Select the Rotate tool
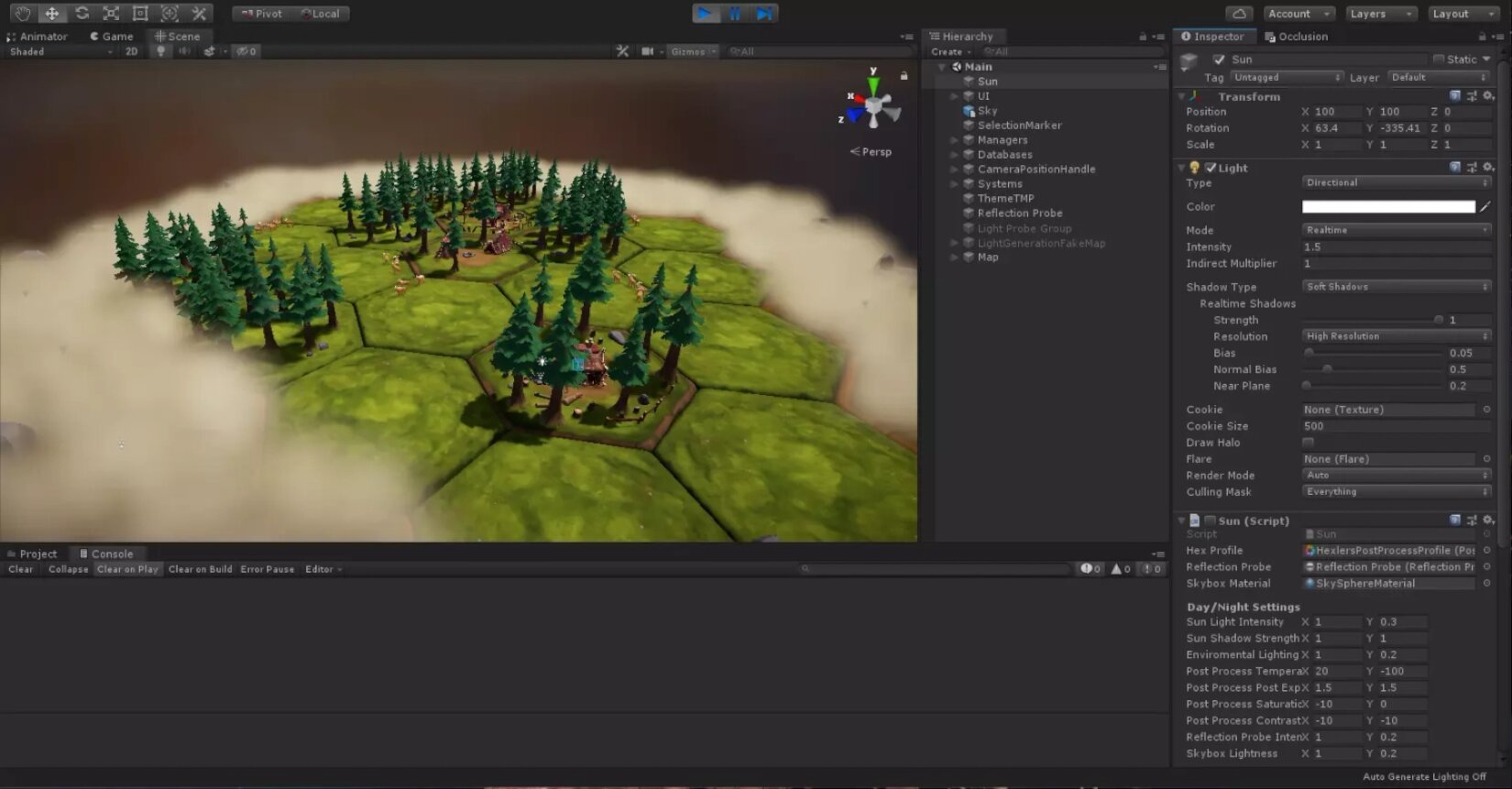 [x=82, y=14]
